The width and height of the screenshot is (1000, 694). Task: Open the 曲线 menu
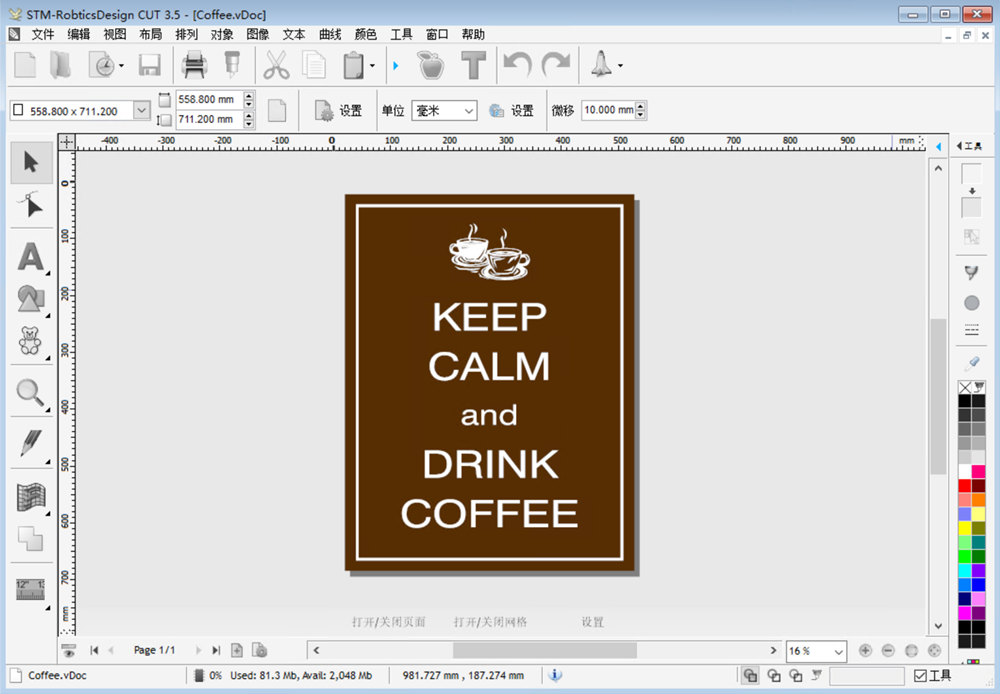point(330,34)
